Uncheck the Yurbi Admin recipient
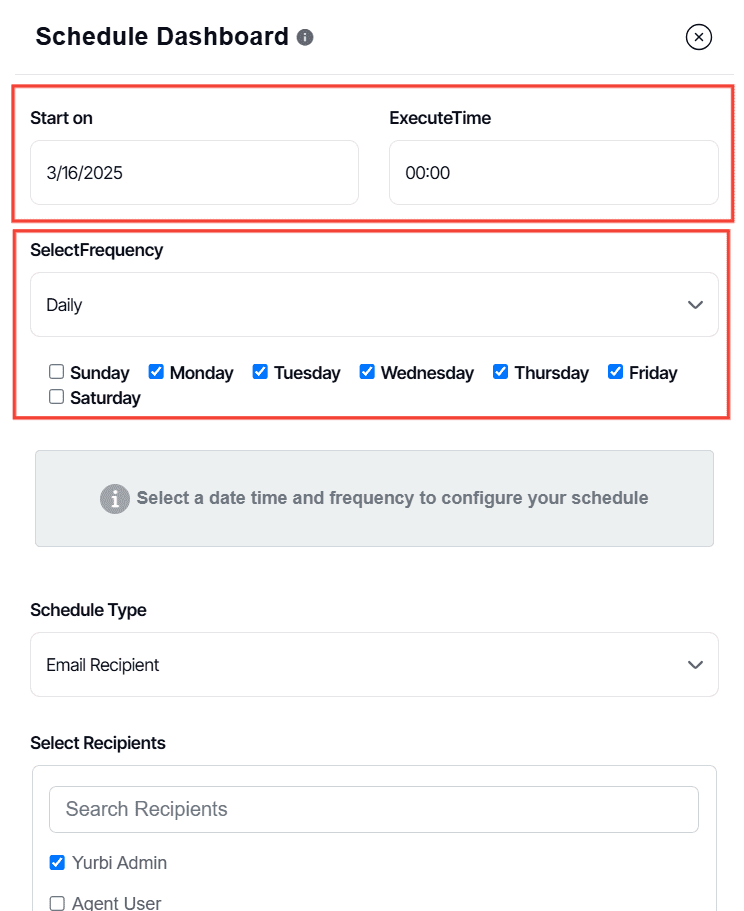The image size is (744, 911). point(57,862)
